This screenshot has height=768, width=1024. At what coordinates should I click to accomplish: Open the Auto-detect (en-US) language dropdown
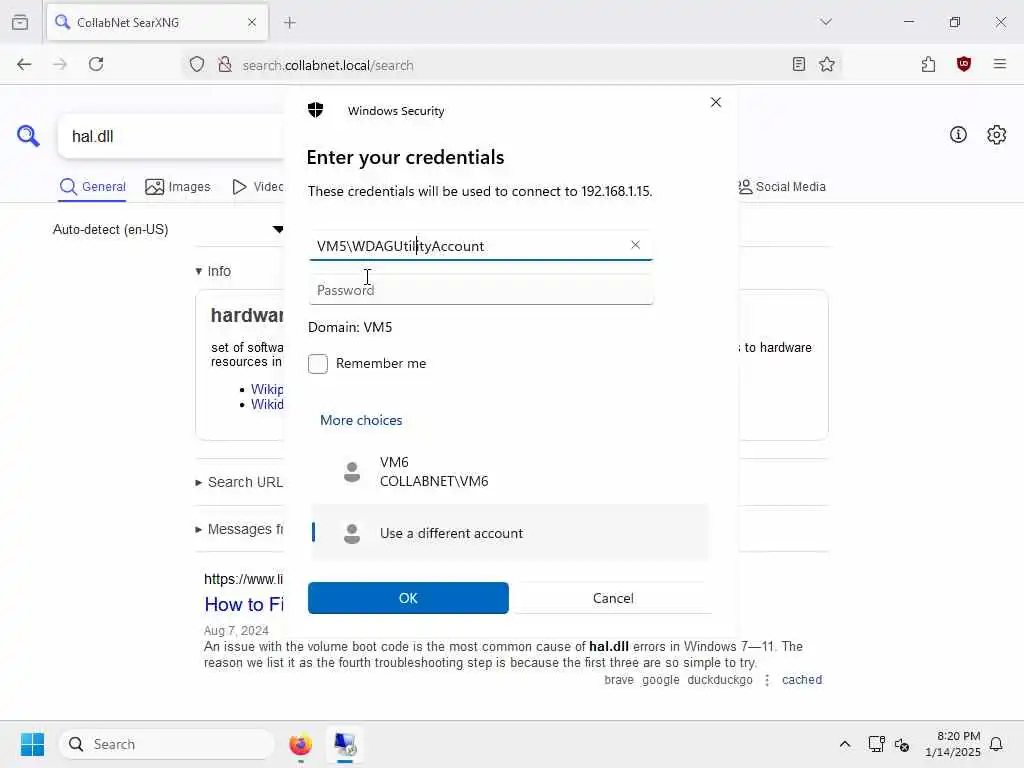pos(168,229)
